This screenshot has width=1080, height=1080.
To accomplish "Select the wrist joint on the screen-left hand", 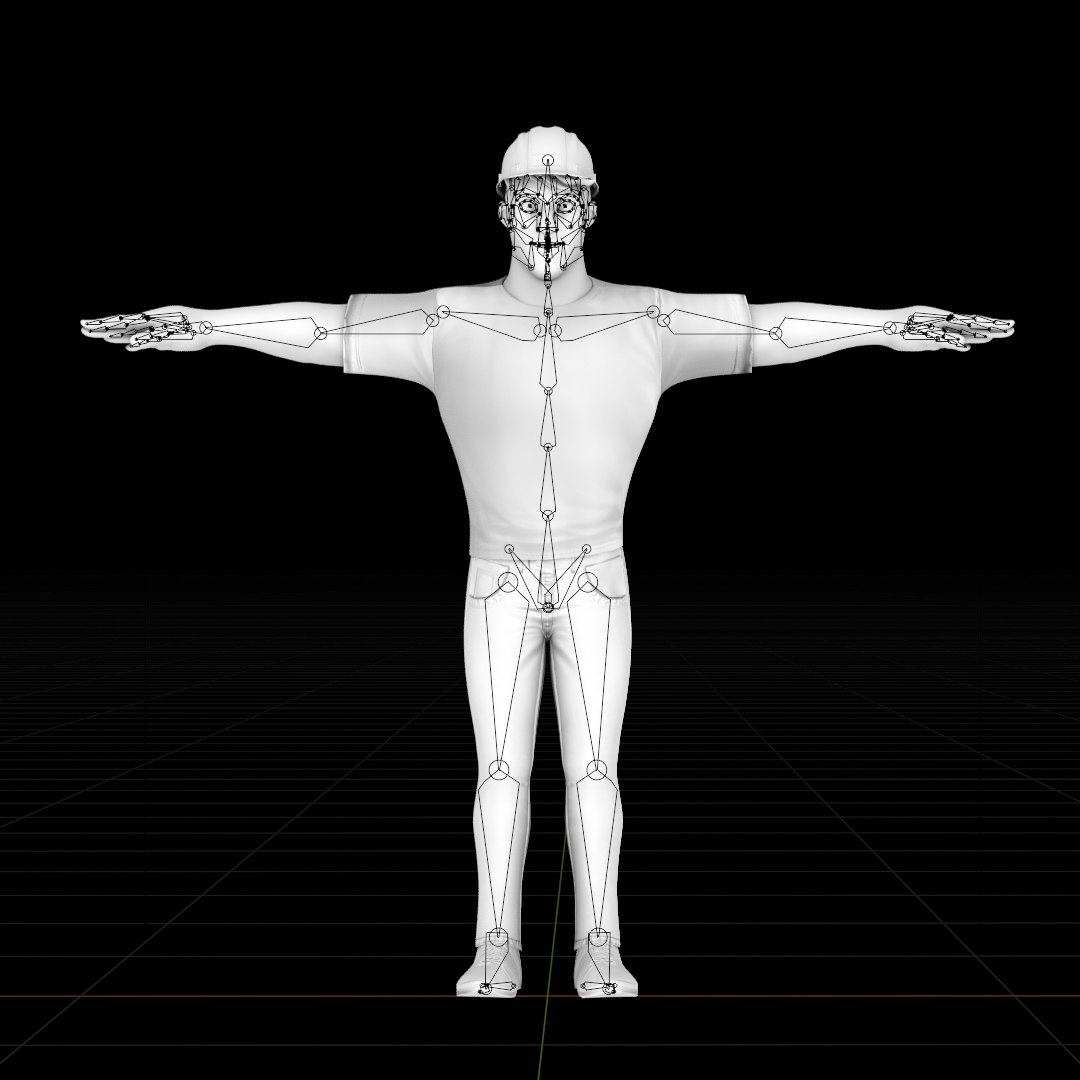I will [x=205, y=328].
